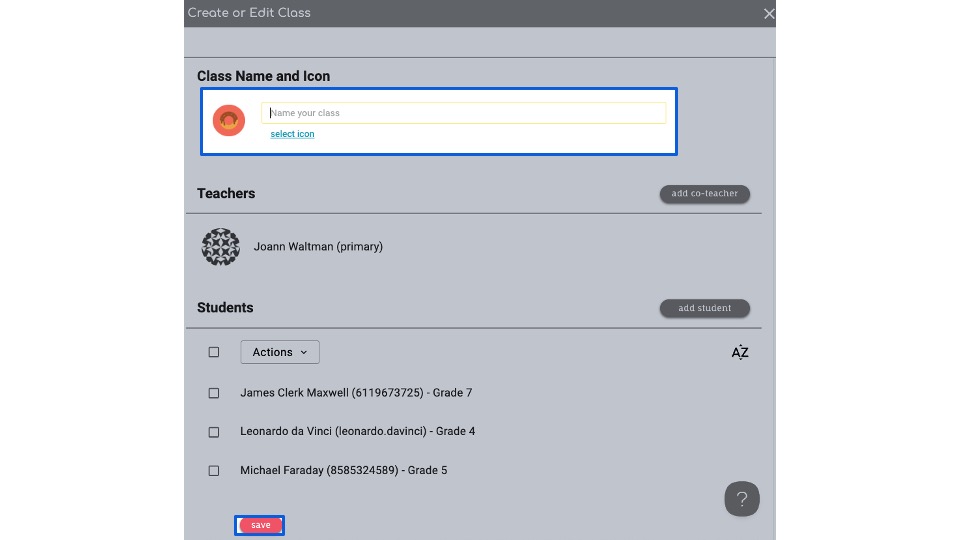Click the add co-teacher button

(705, 193)
